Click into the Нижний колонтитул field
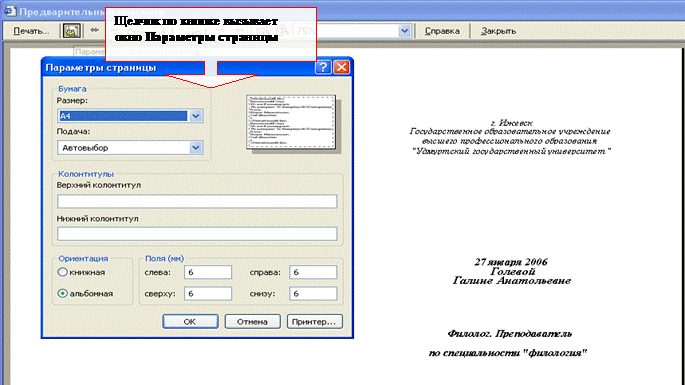This screenshot has height=385, width=685. [x=197, y=234]
